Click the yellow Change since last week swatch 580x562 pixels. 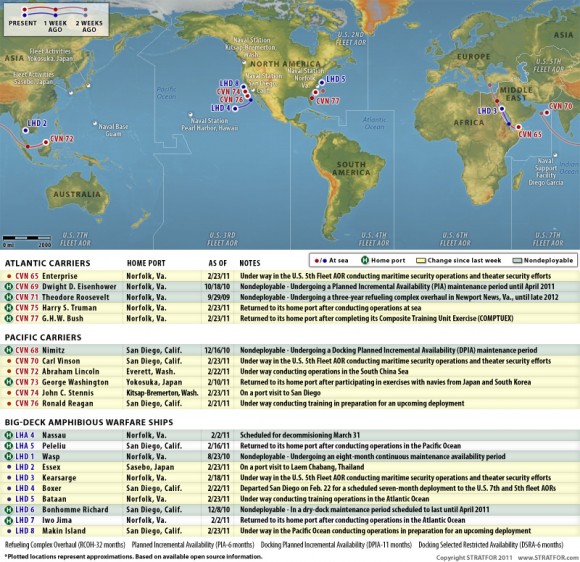[x=421, y=260]
